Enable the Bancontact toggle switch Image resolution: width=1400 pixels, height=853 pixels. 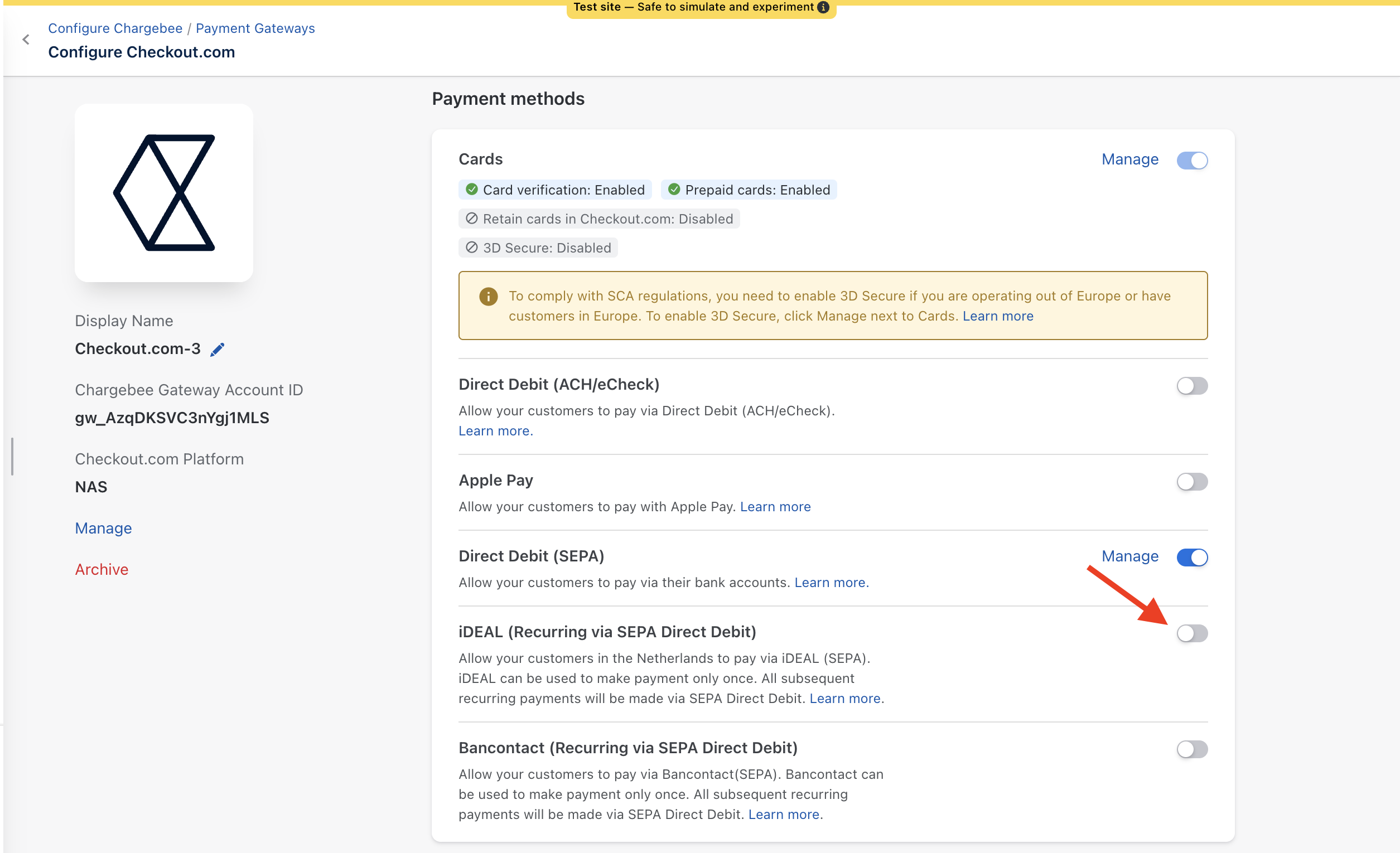click(x=1191, y=749)
